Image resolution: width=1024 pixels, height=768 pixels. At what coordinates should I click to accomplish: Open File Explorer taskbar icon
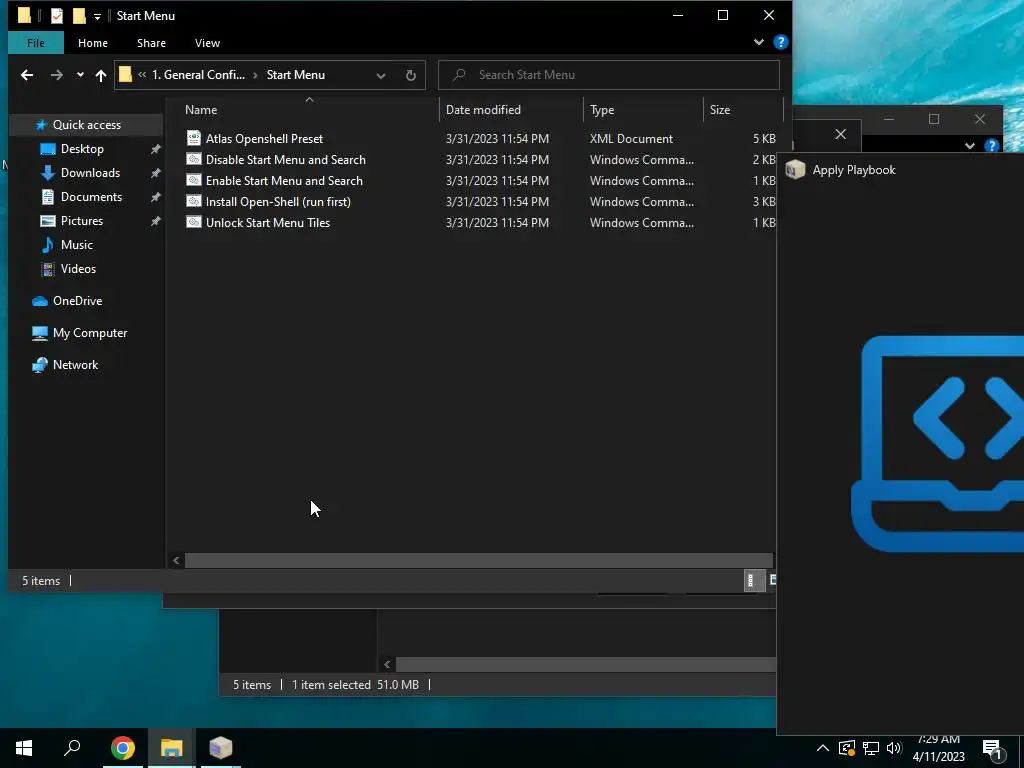pos(171,748)
